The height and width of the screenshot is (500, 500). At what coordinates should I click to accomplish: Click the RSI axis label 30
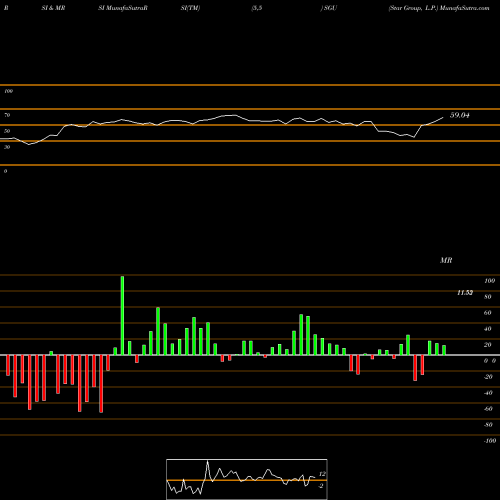tap(7, 147)
